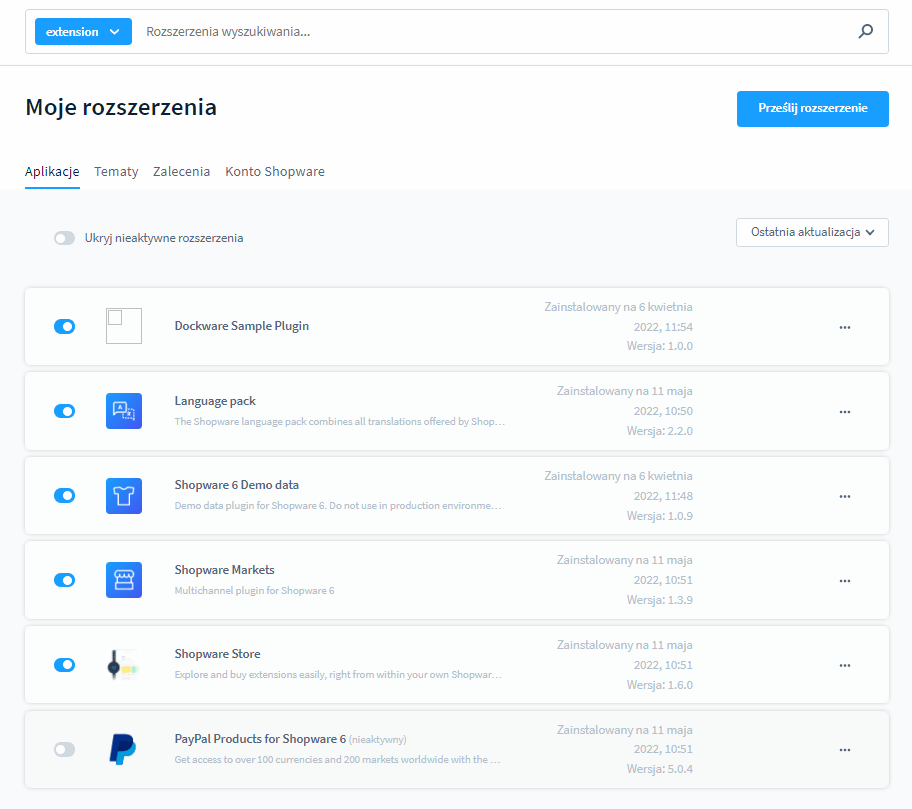The height and width of the screenshot is (809, 912).
Task: Click the Shopware 6 Demo data t-shirt icon
Action: coord(124,496)
